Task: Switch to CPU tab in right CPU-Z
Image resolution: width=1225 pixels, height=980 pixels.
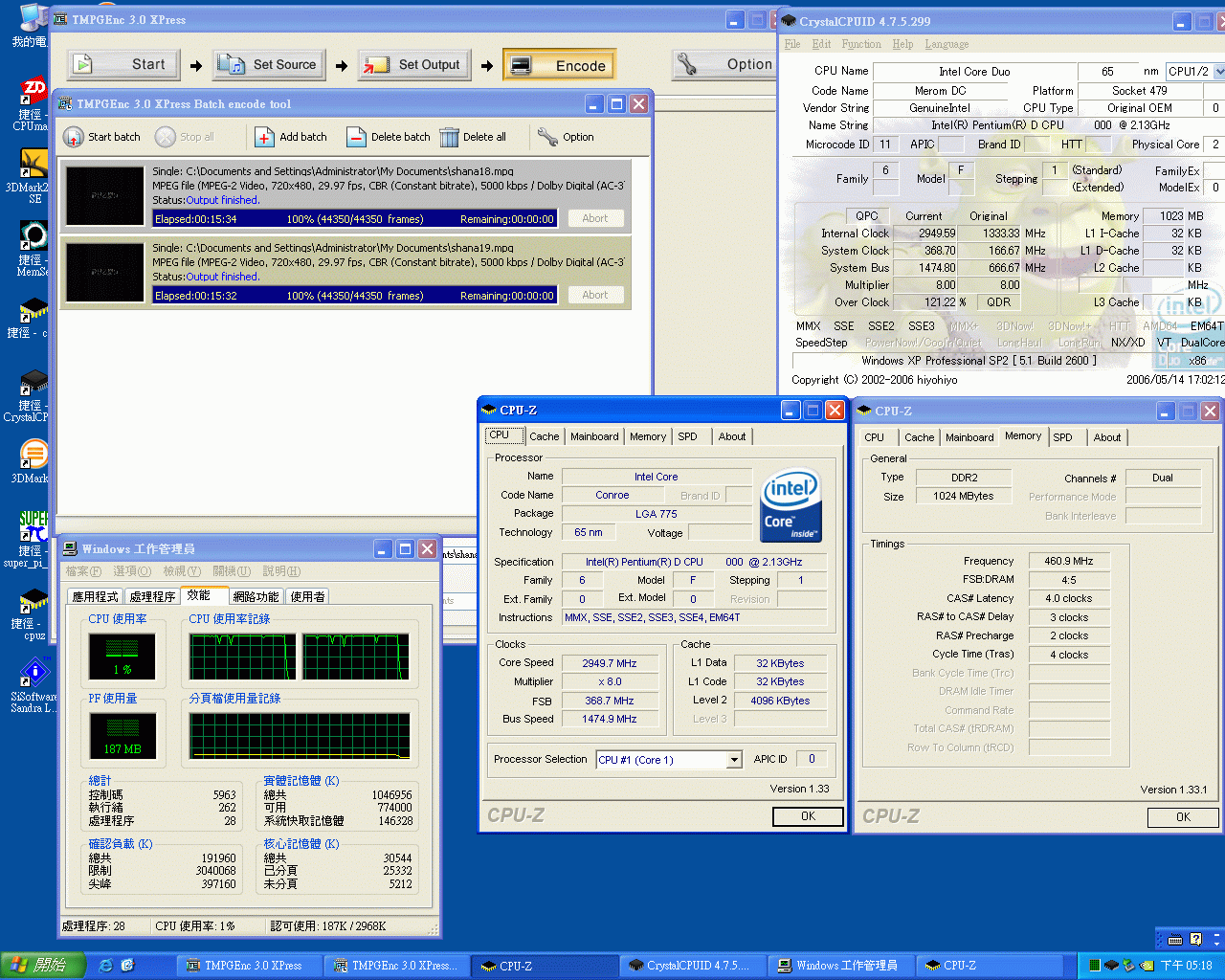Action: click(x=875, y=437)
